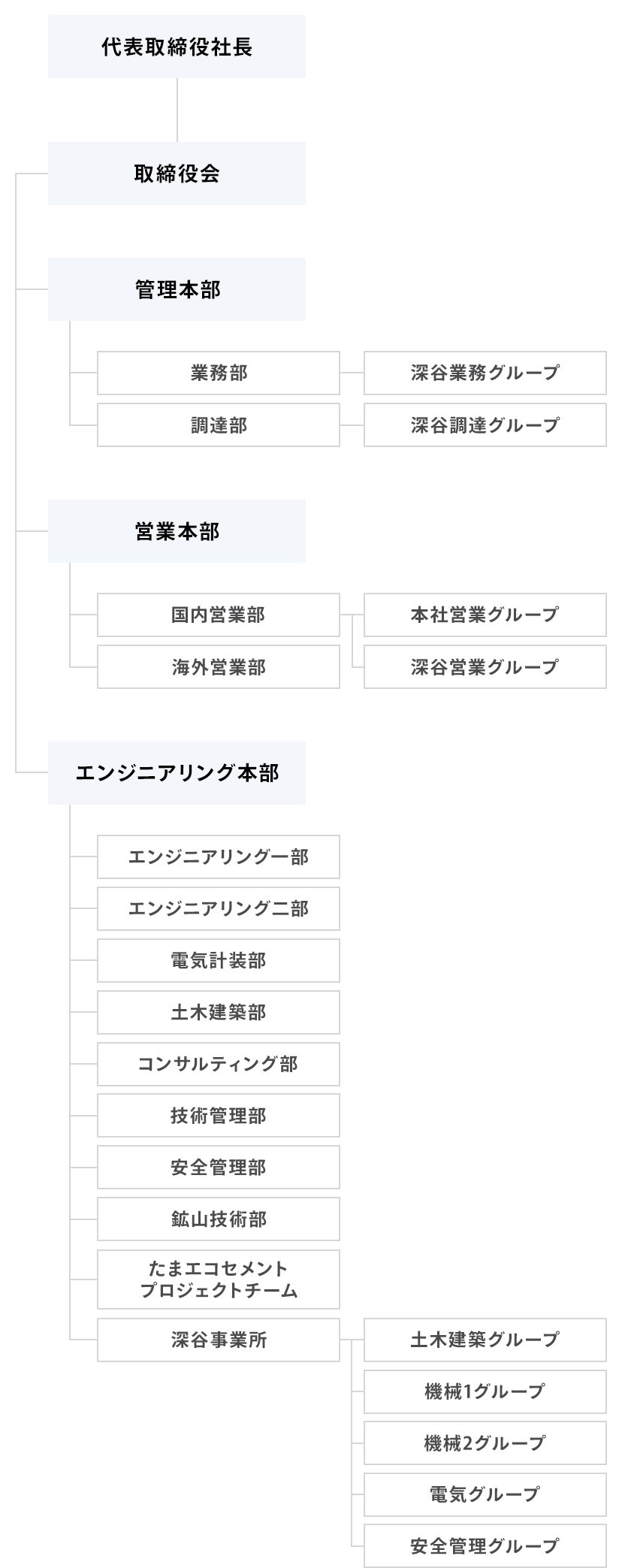The image size is (622, 1568).
Task: Click the 営業本部 division box
Action: (x=177, y=531)
